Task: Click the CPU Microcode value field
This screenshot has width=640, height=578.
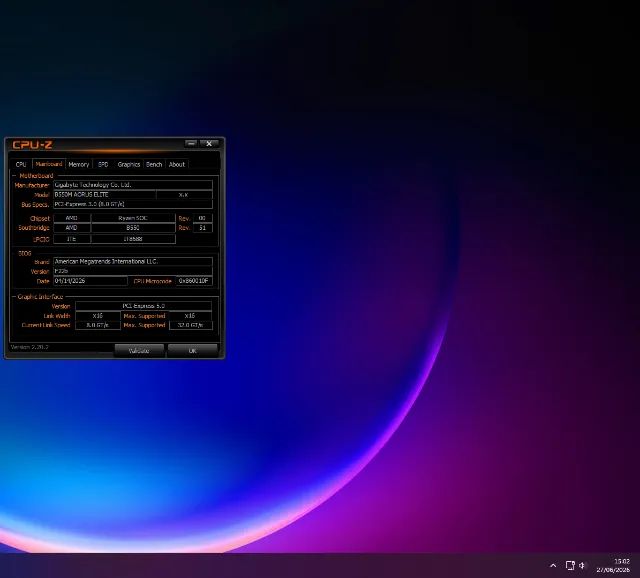Action: 194,281
